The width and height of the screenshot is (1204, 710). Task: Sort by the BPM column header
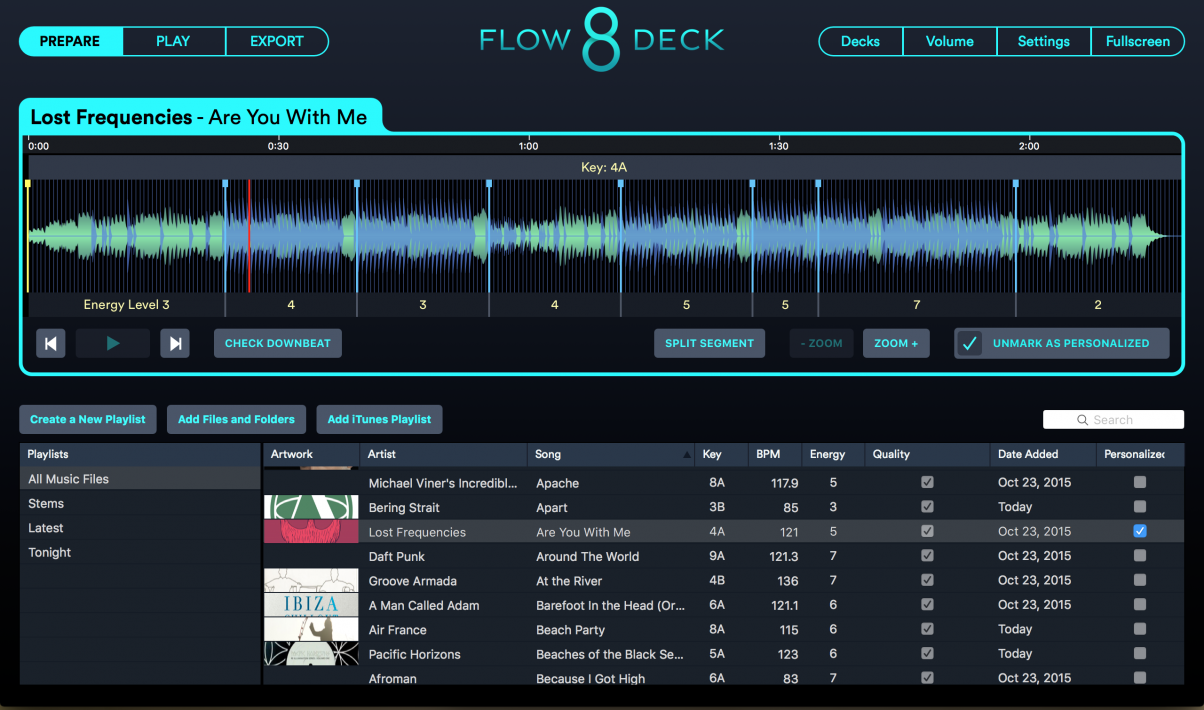coord(775,455)
